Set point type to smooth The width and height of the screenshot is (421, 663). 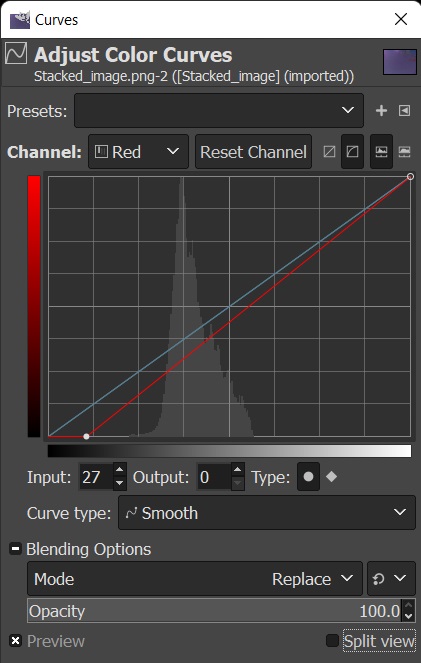(x=309, y=477)
